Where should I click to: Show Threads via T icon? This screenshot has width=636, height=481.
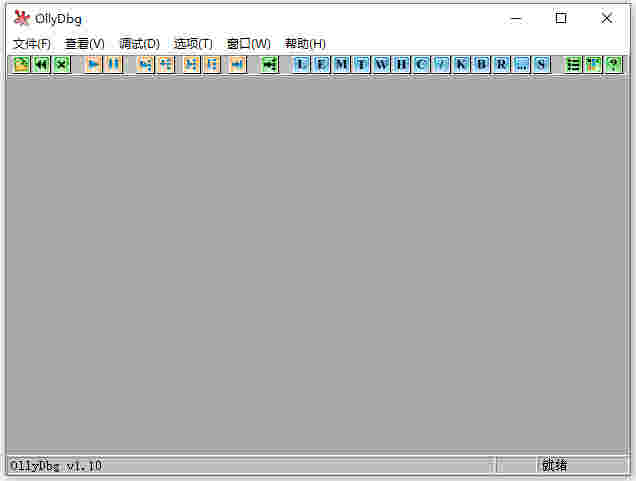pos(361,64)
